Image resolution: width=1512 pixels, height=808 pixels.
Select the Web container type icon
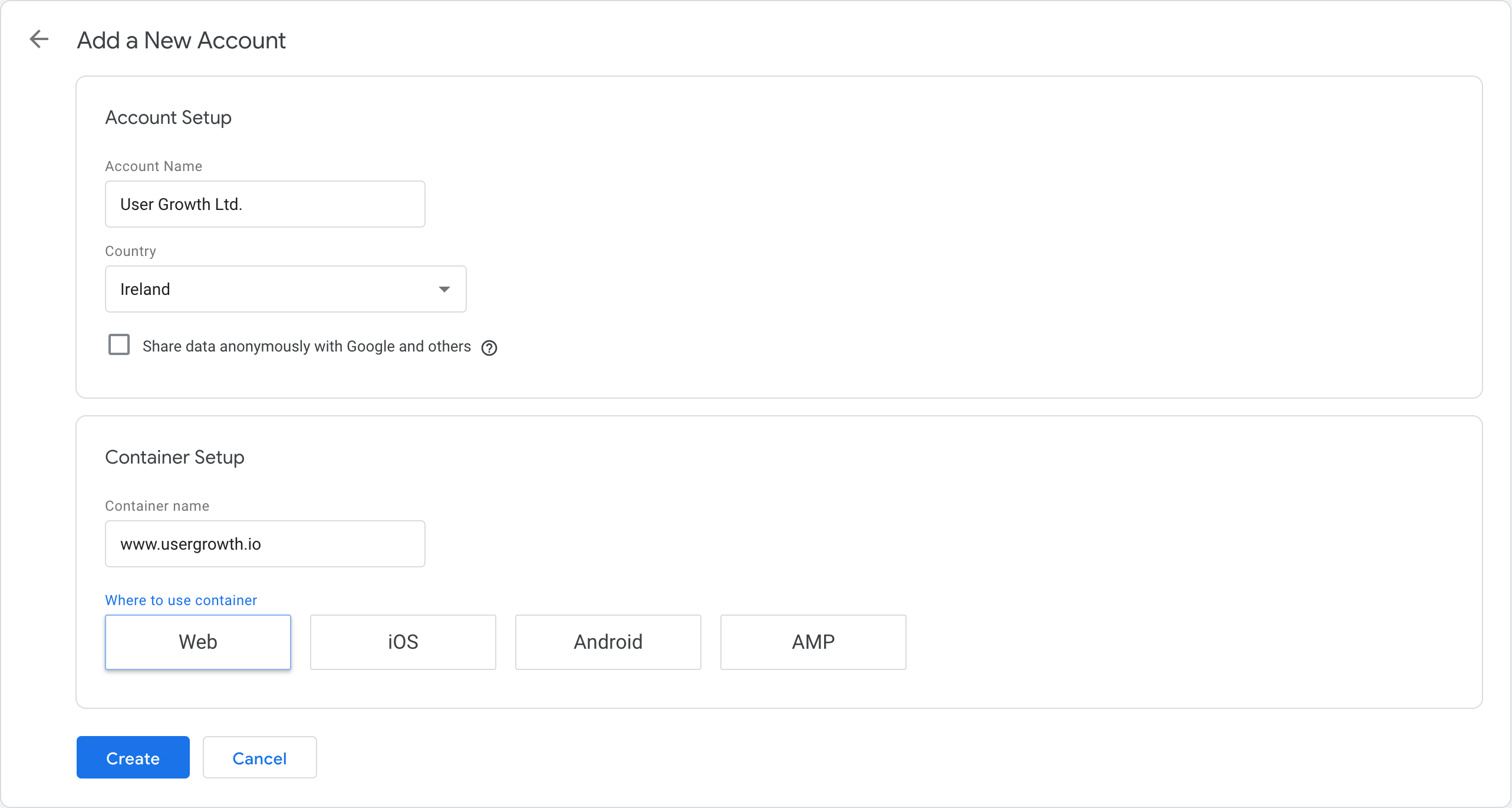pyautogui.click(x=198, y=642)
